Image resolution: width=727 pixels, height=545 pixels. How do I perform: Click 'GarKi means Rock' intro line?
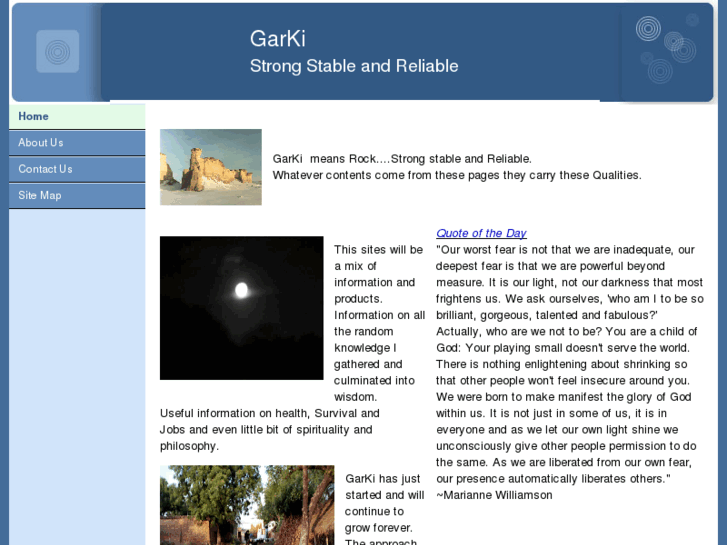tap(402, 159)
